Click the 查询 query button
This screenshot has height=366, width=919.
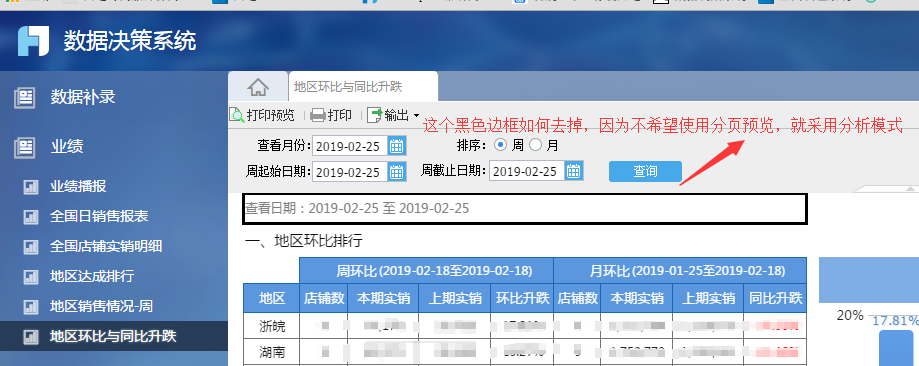(645, 171)
